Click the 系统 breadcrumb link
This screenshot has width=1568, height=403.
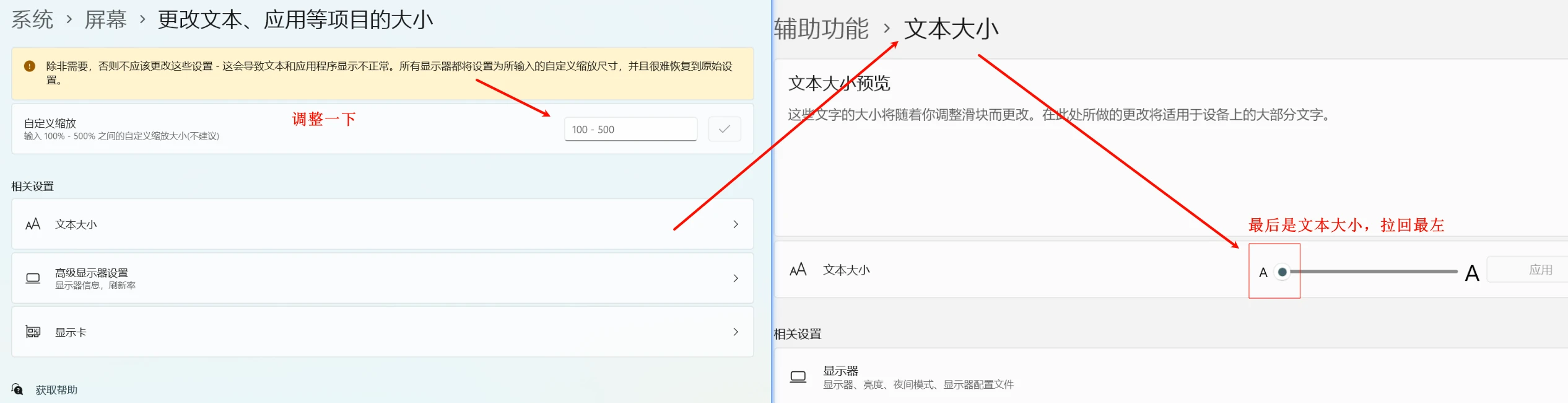point(32,20)
